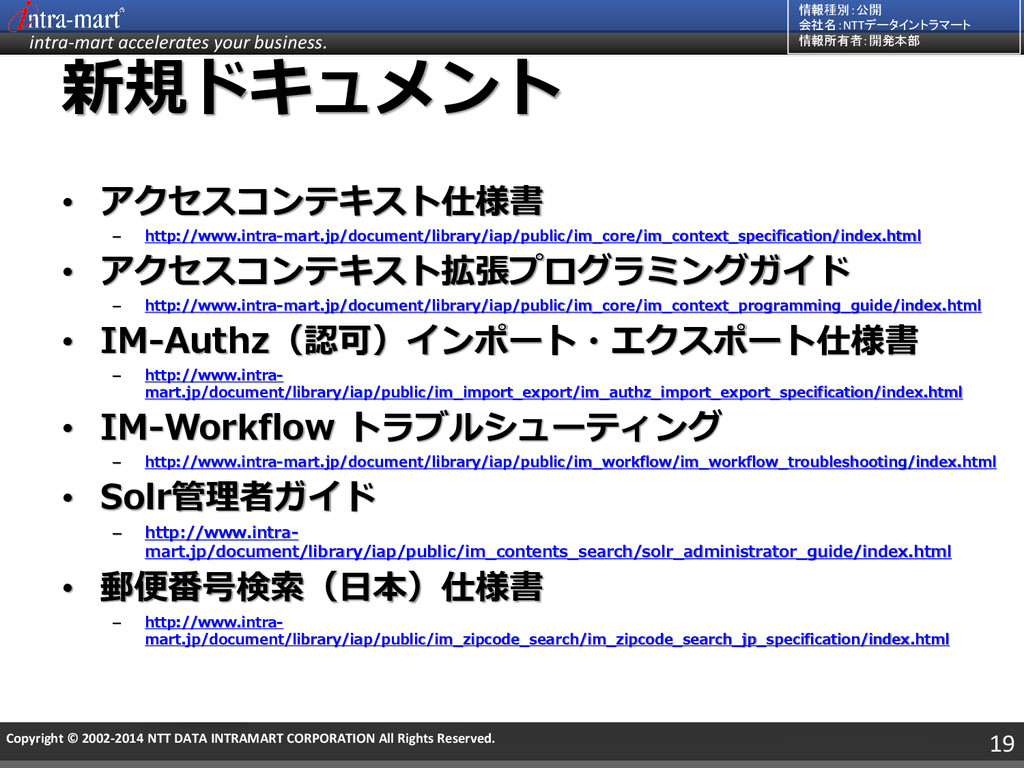1024x768 pixels.
Task: Open the solr_administrator_guide link
Action: click(x=548, y=542)
